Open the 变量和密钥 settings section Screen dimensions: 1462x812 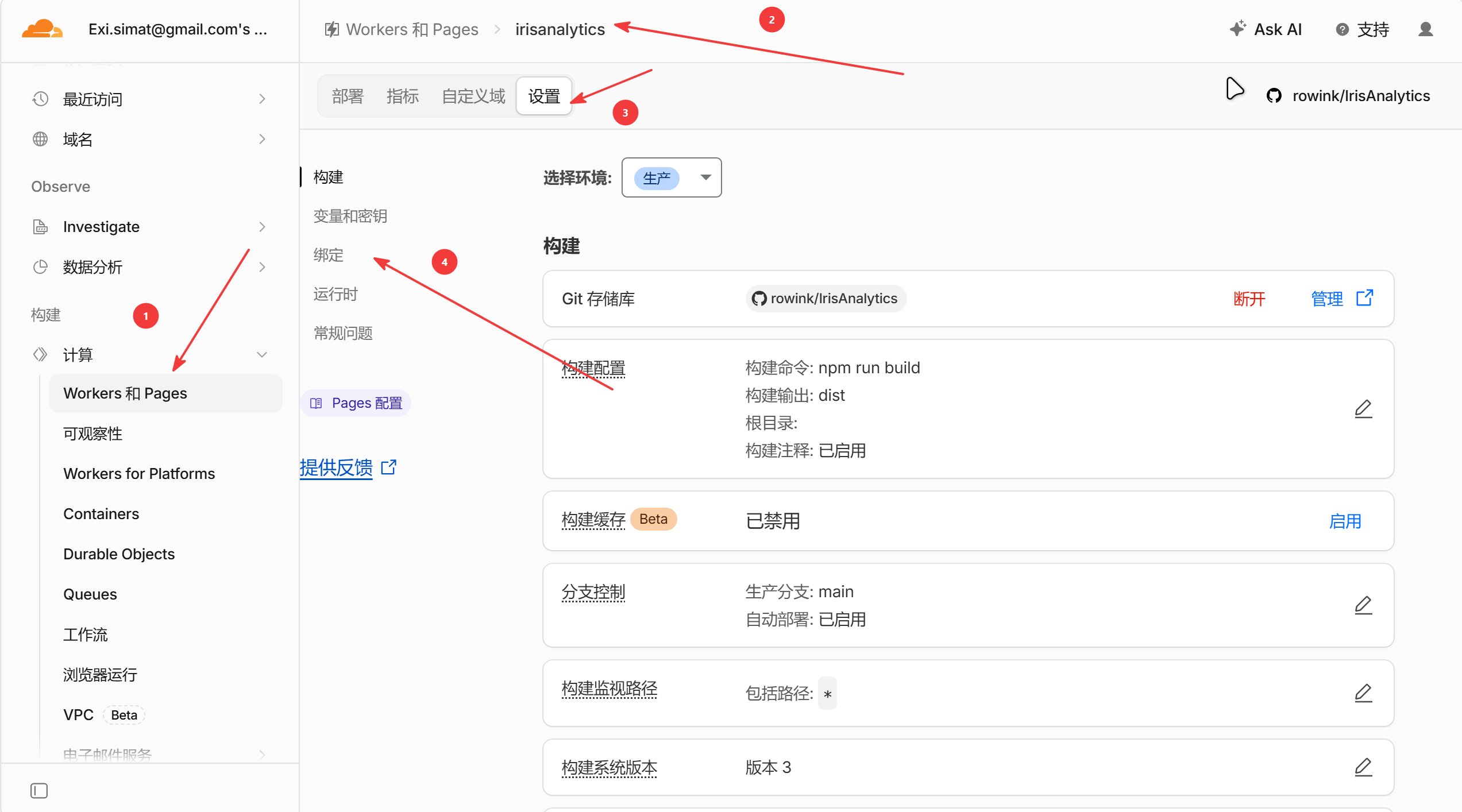[350, 216]
